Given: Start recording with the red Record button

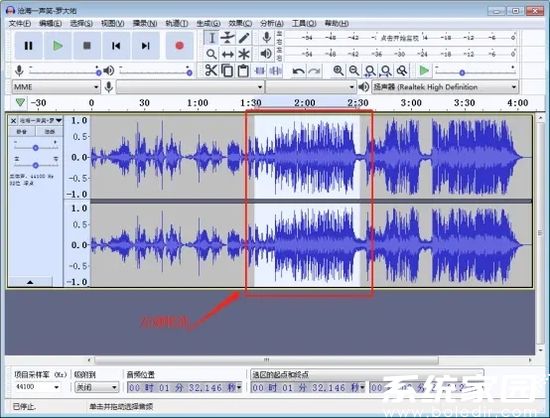Looking at the screenshot, I should [x=180, y=46].
